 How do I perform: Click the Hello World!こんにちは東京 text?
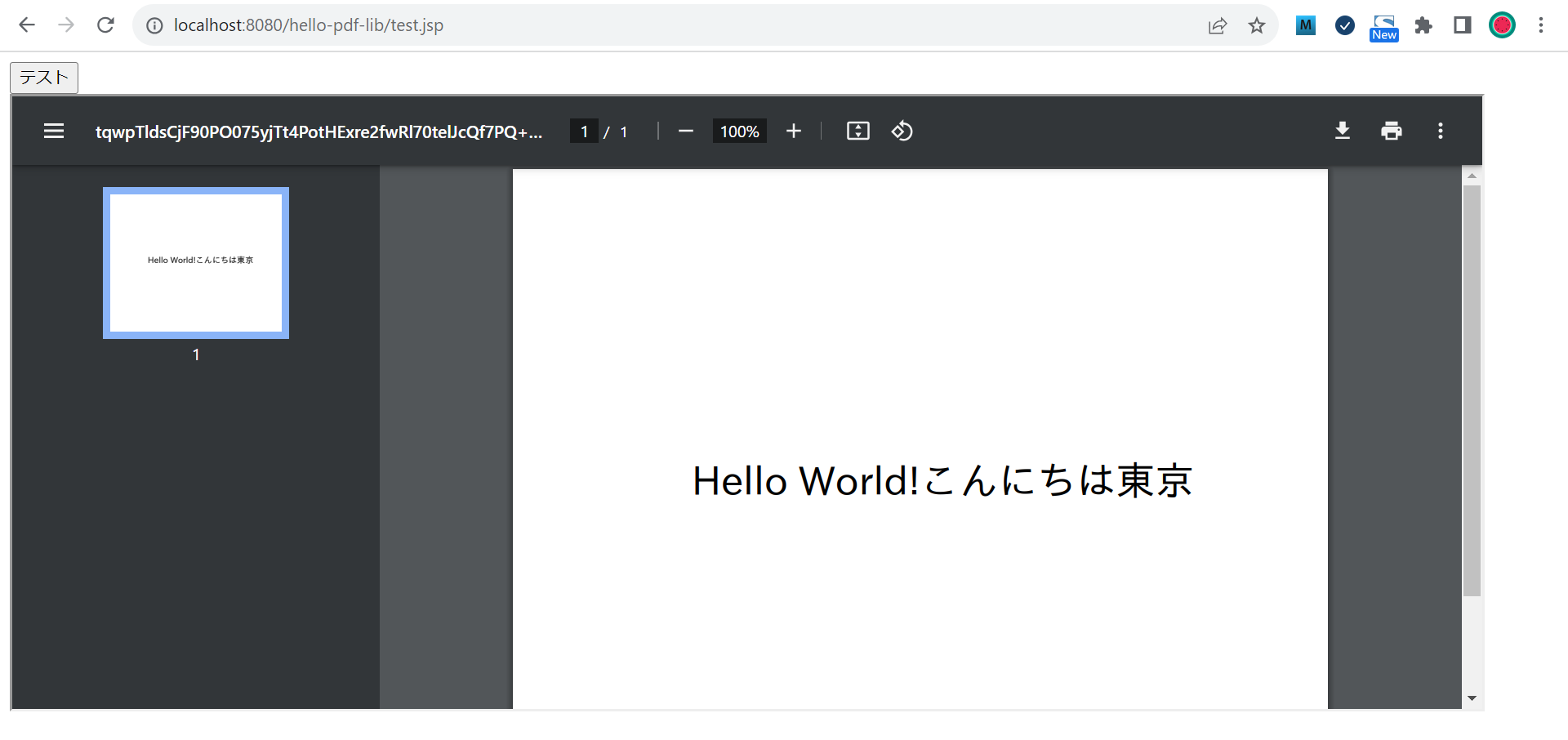(942, 480)
